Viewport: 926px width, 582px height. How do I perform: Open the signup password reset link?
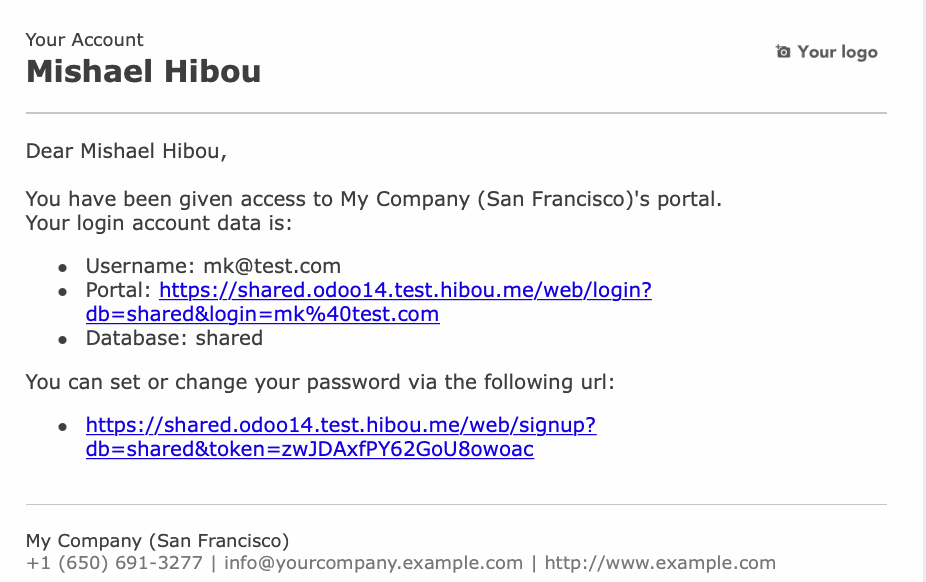(341, 437)
